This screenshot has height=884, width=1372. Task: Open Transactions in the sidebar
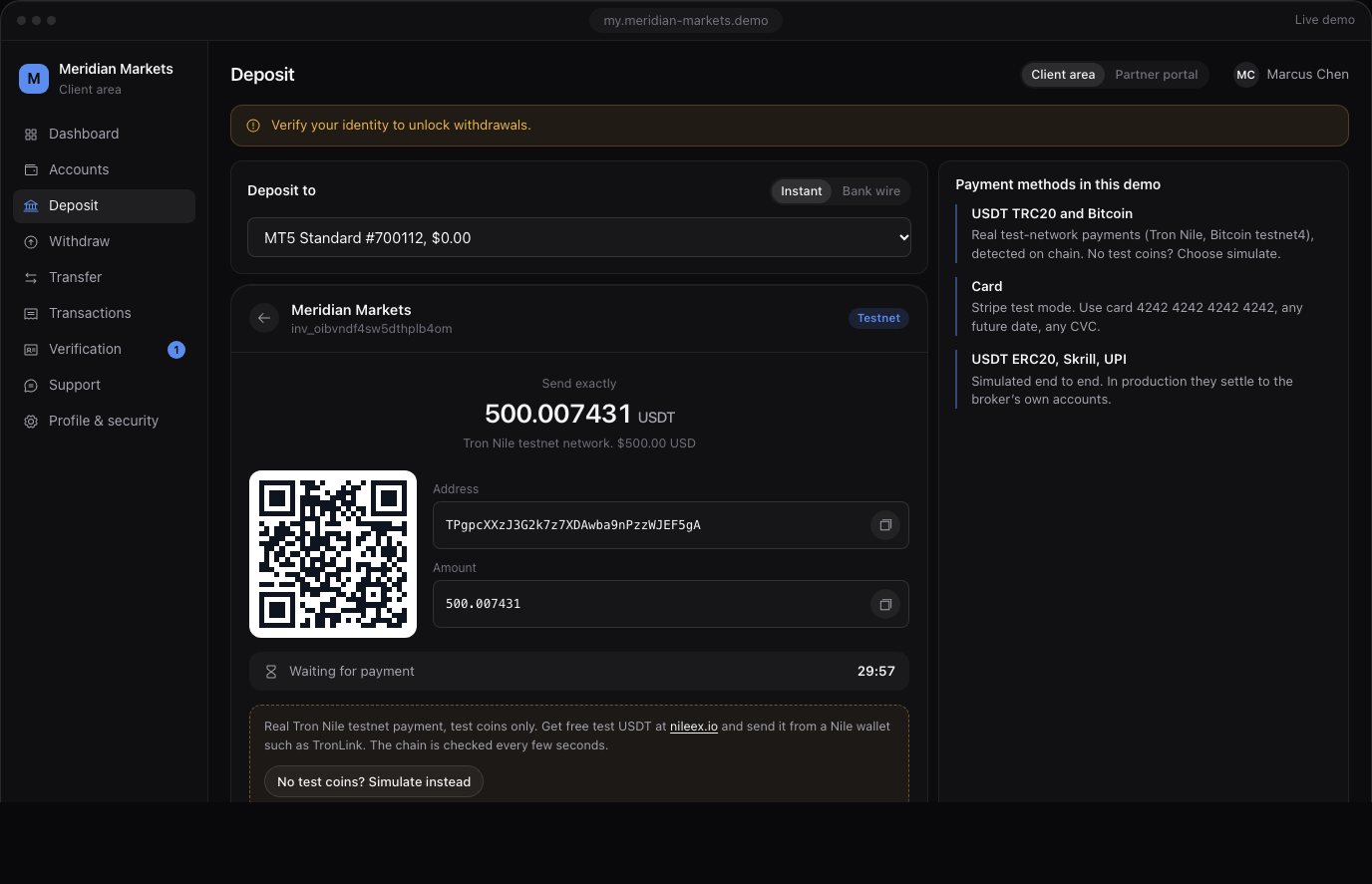tap(104, 313)
